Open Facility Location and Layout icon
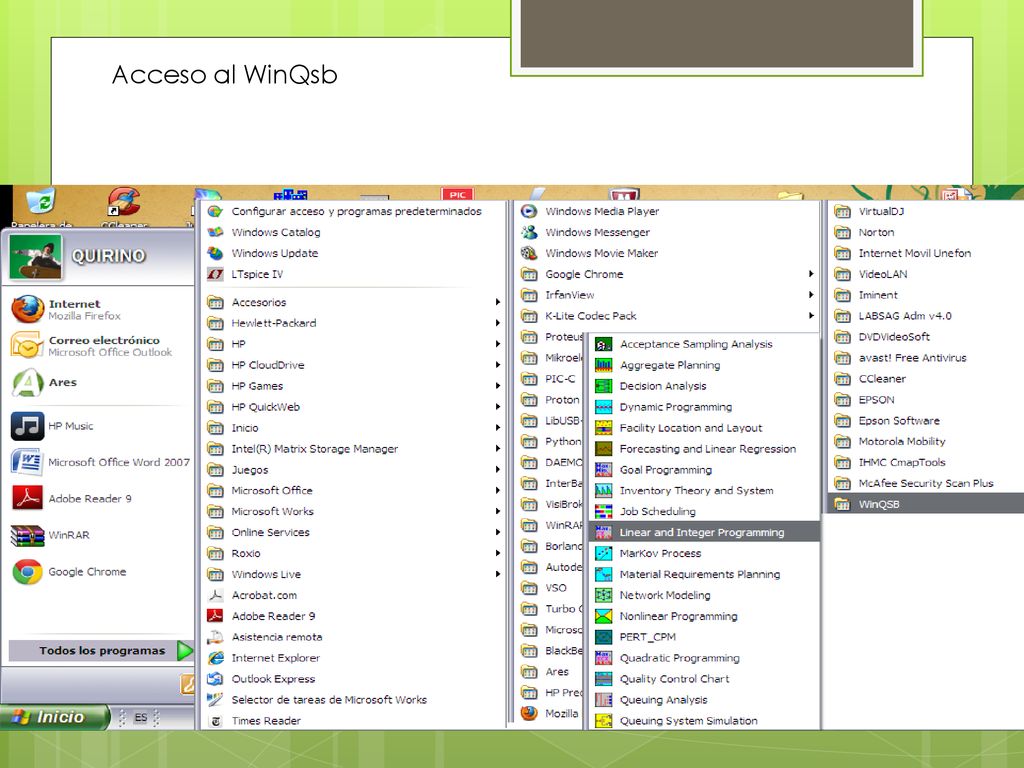Viewport: 1024px width, 768px height. point(603,428)
